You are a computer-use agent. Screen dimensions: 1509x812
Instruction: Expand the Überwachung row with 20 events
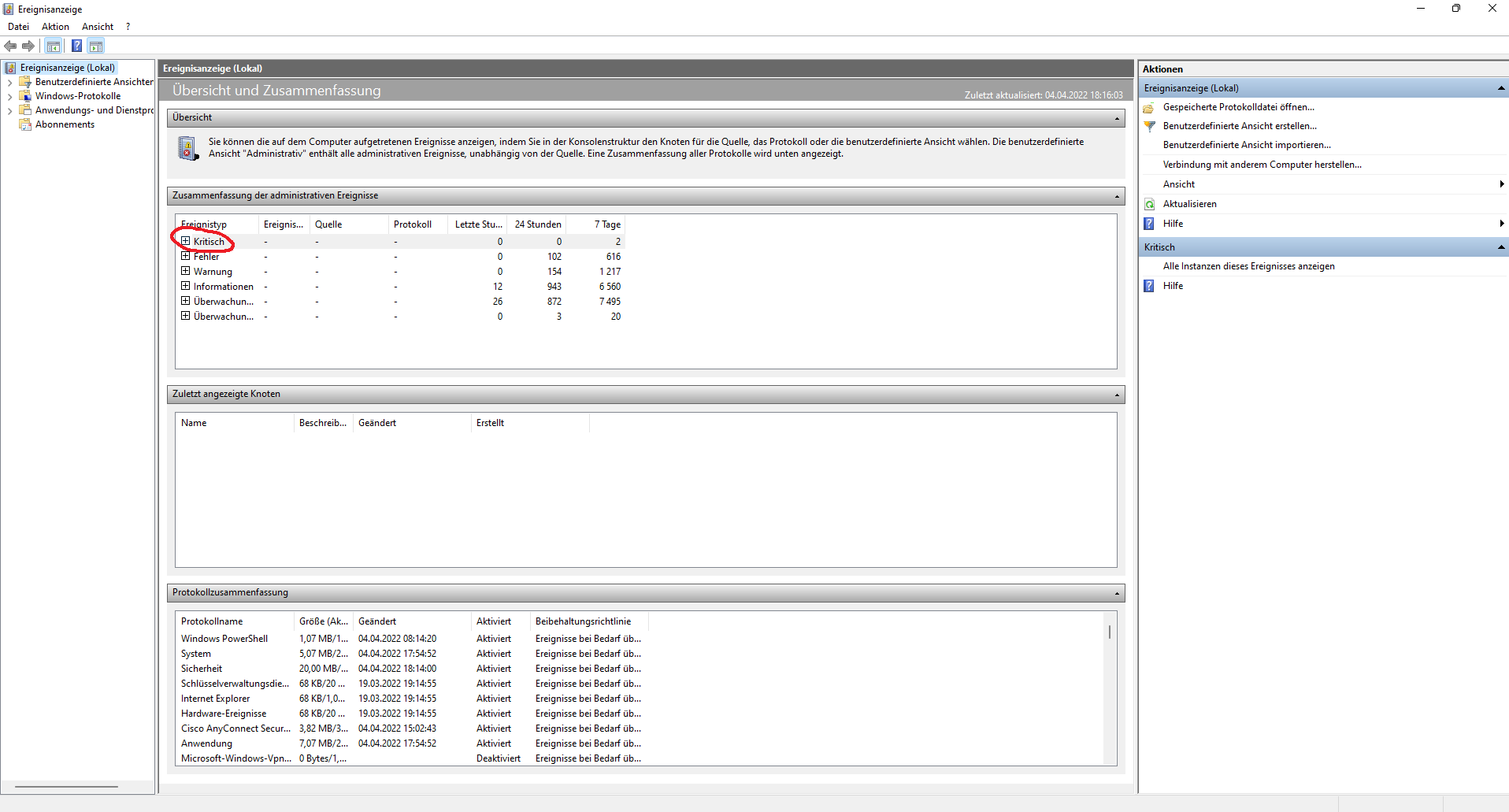(185, 316)
